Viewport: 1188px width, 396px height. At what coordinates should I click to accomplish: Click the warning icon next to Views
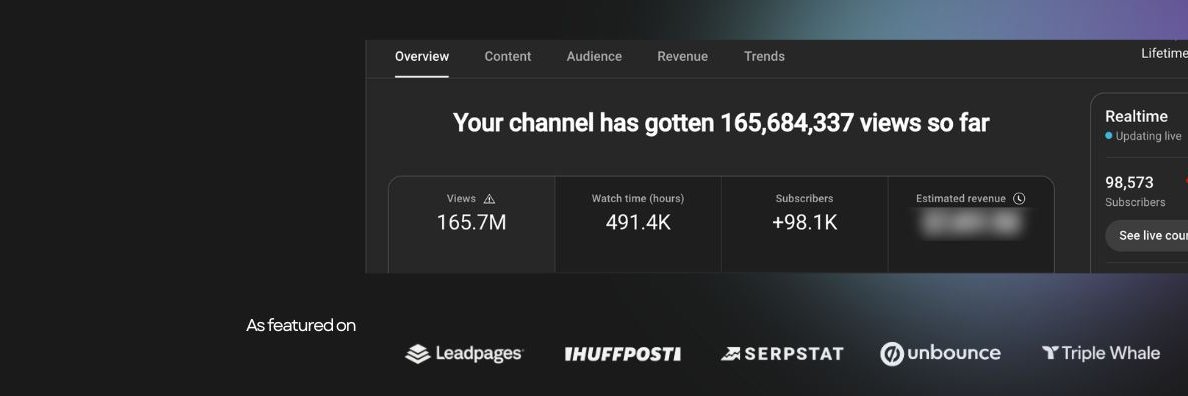tap(489, 199)
